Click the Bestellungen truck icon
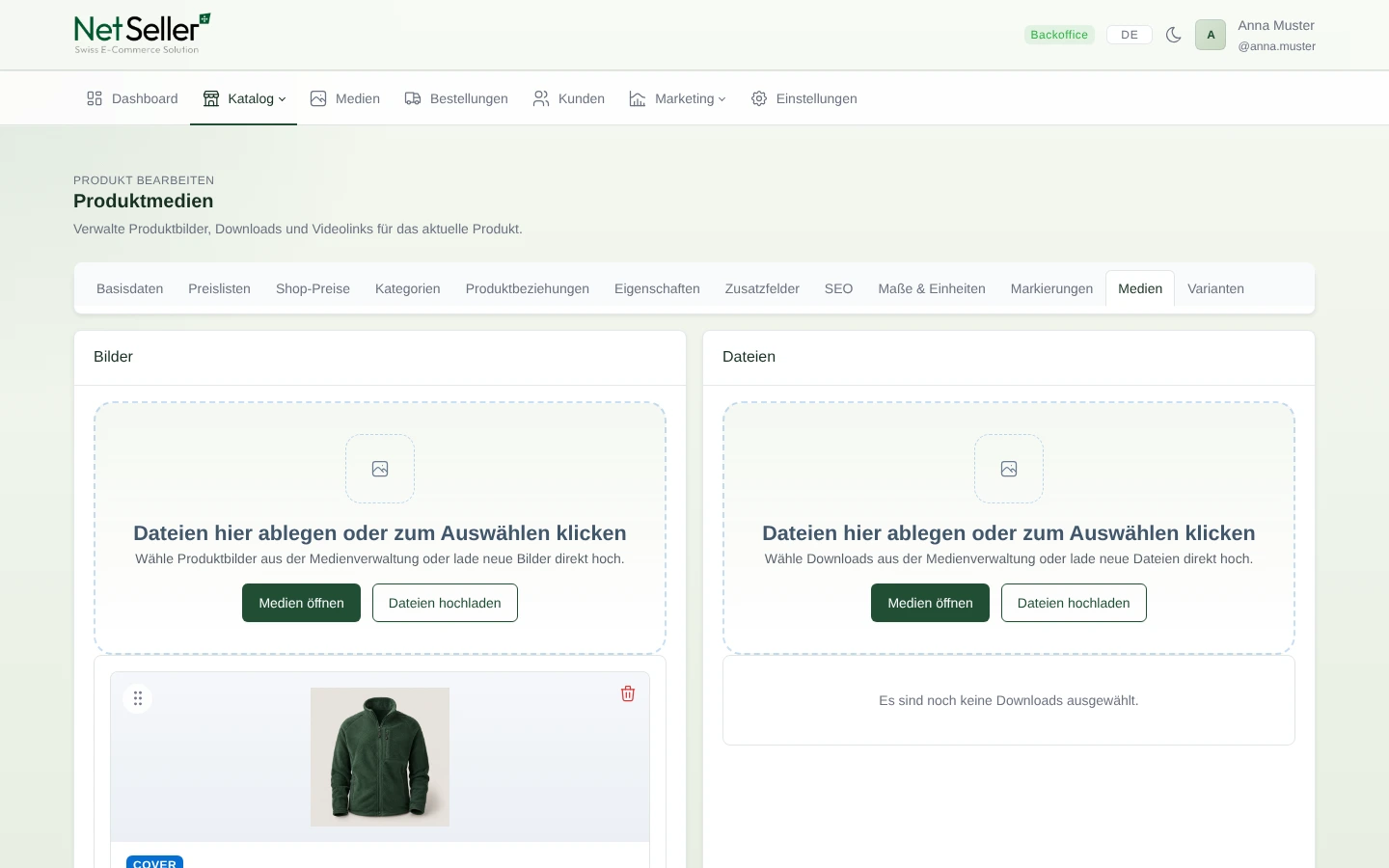 click(x=413, y=98)
